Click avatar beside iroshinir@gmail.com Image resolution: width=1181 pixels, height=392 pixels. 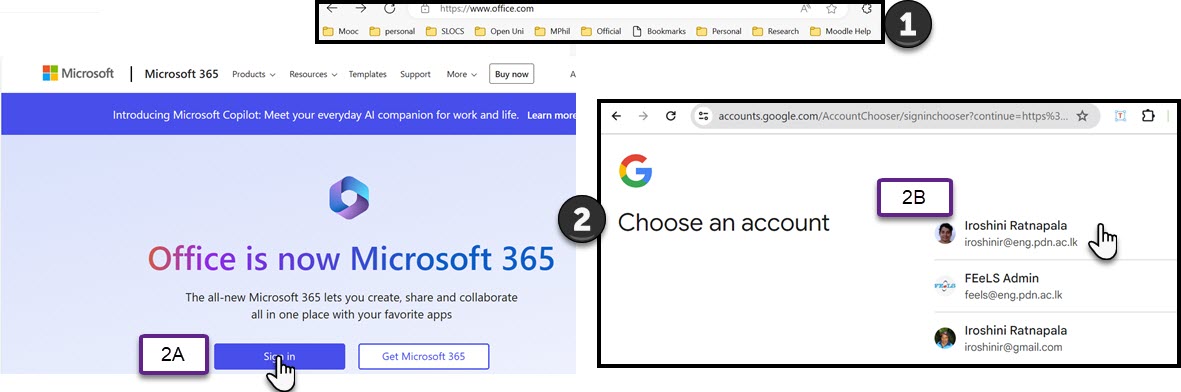944,338
